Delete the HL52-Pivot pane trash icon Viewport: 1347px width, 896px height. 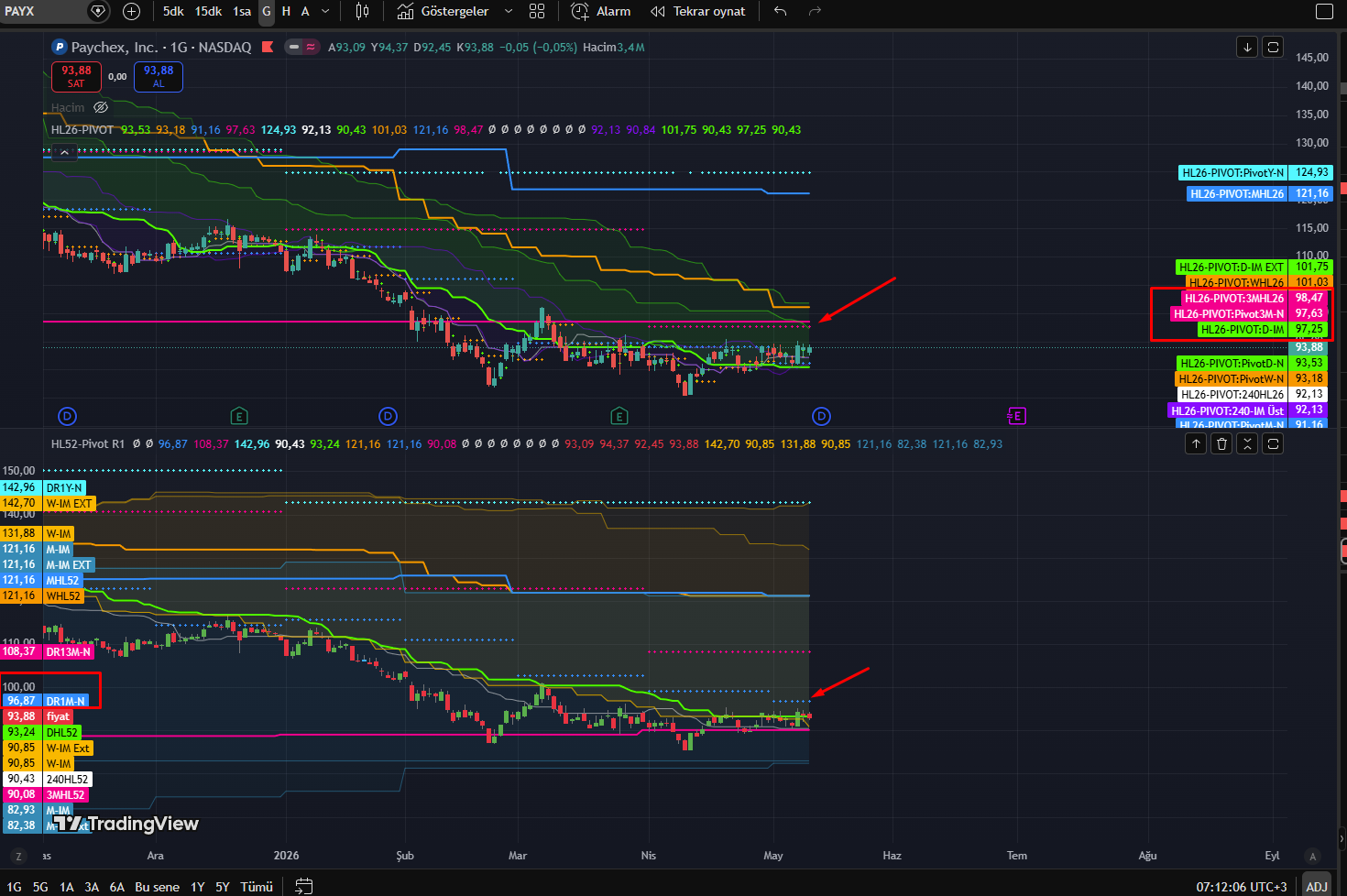point(1221,443)
